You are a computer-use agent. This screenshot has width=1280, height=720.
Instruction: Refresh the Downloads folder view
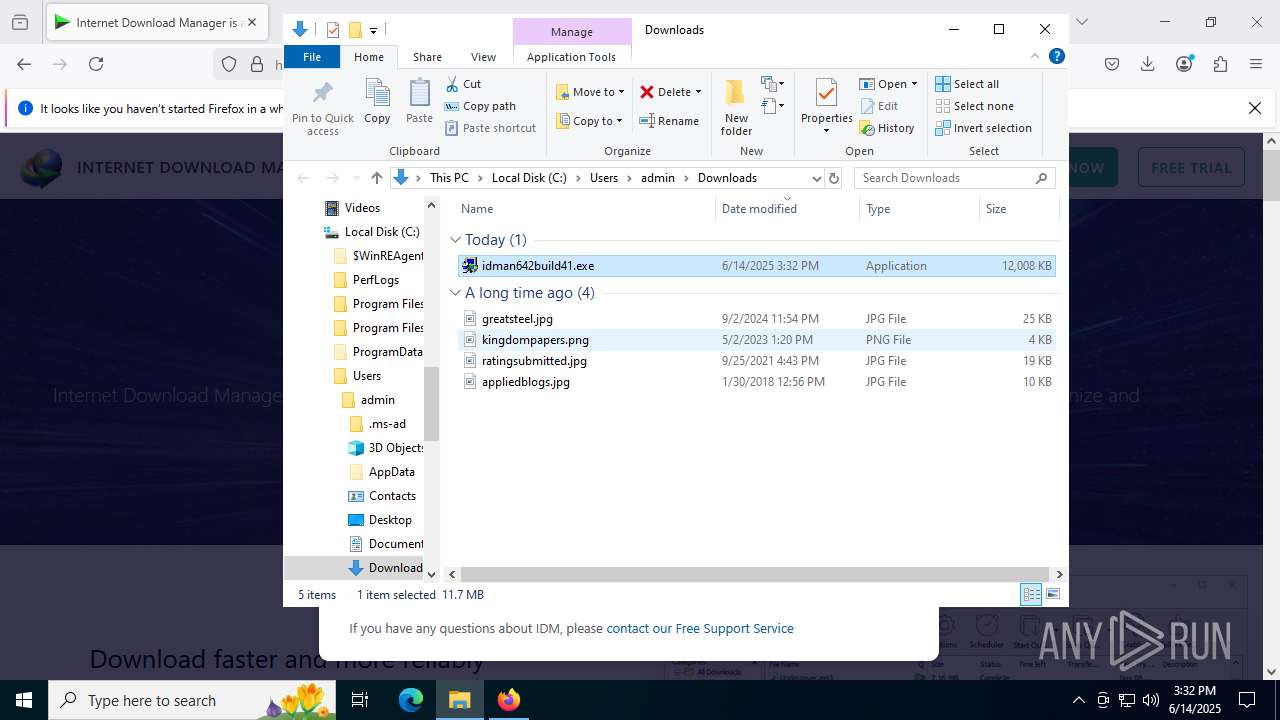click(834, 178)
